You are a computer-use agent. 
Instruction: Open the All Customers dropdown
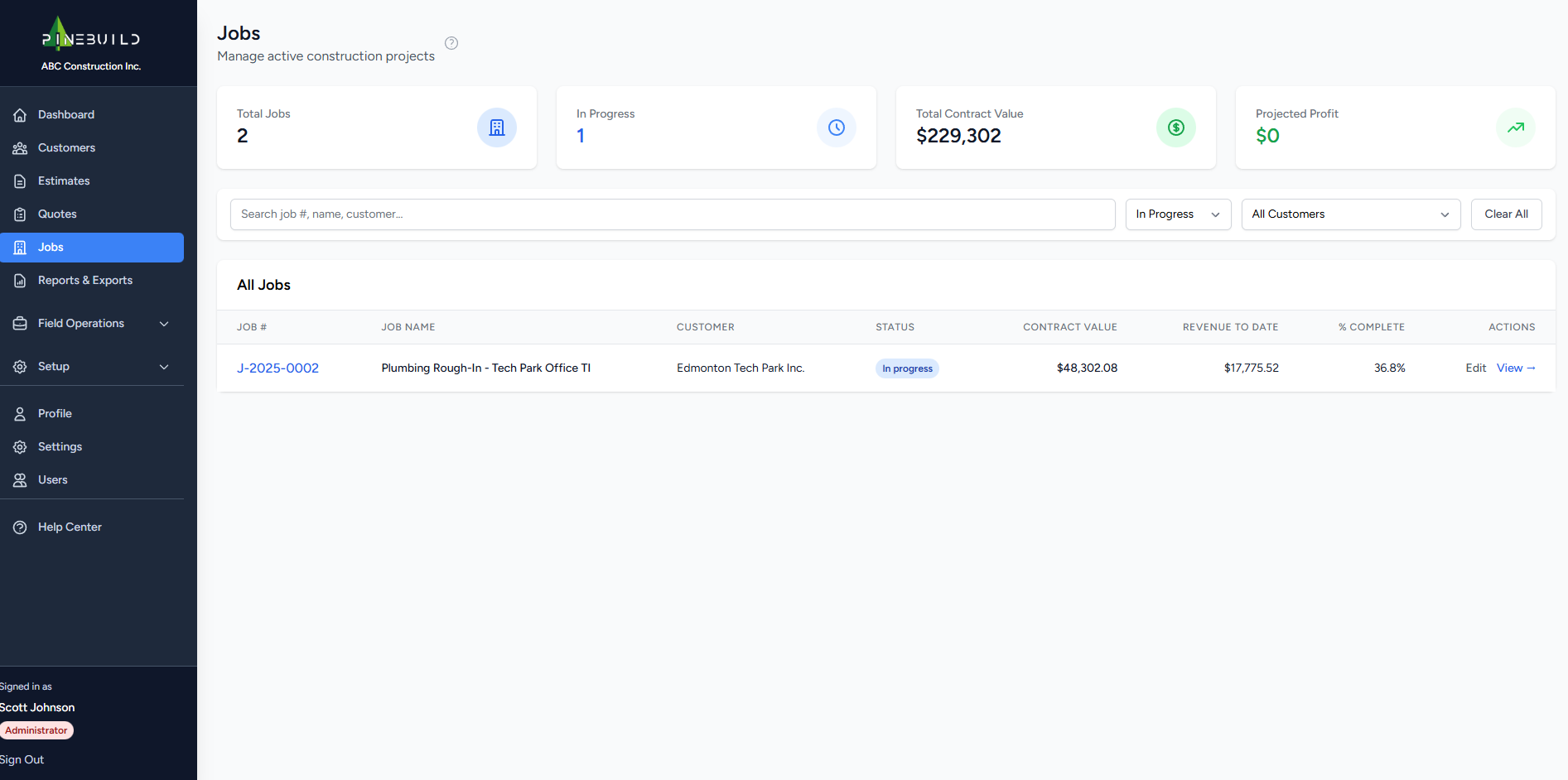click(1350, 214)
